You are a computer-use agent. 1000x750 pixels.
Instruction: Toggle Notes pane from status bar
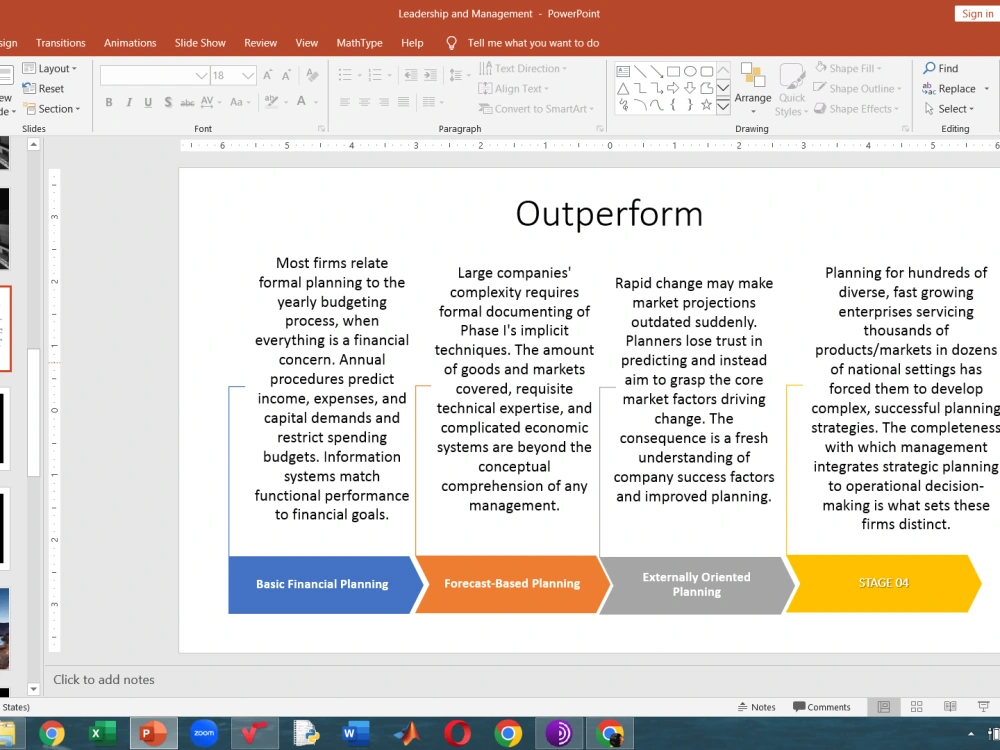(756, 707)
